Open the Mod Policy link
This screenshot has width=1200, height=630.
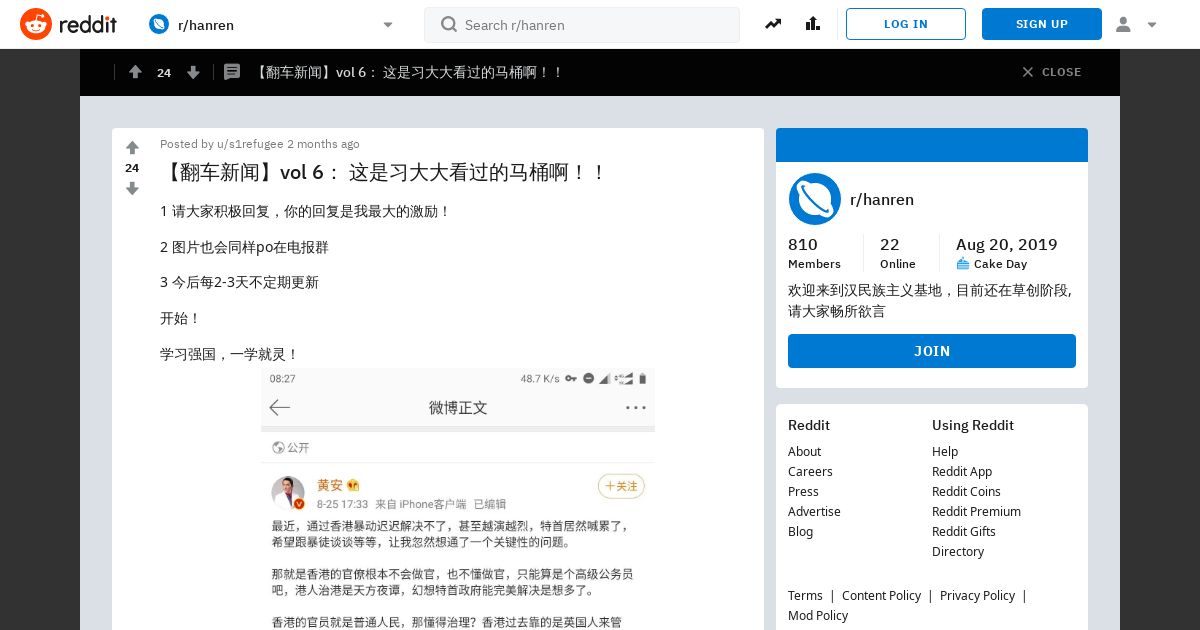818,615
